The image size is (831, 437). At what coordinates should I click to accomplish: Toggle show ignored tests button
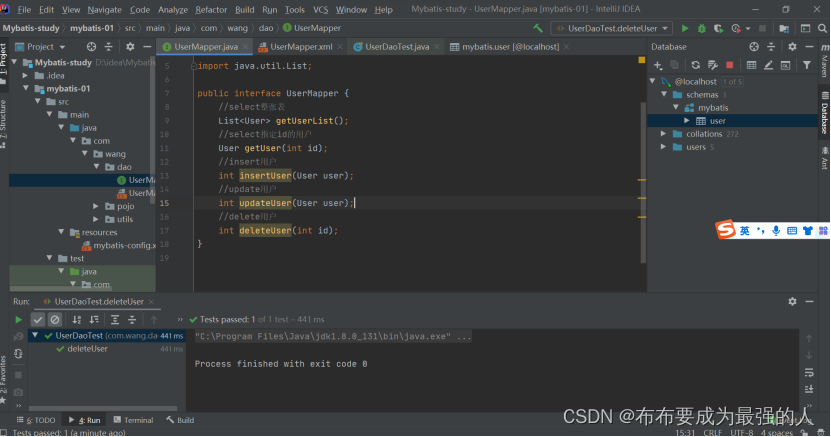coord(55,319)
